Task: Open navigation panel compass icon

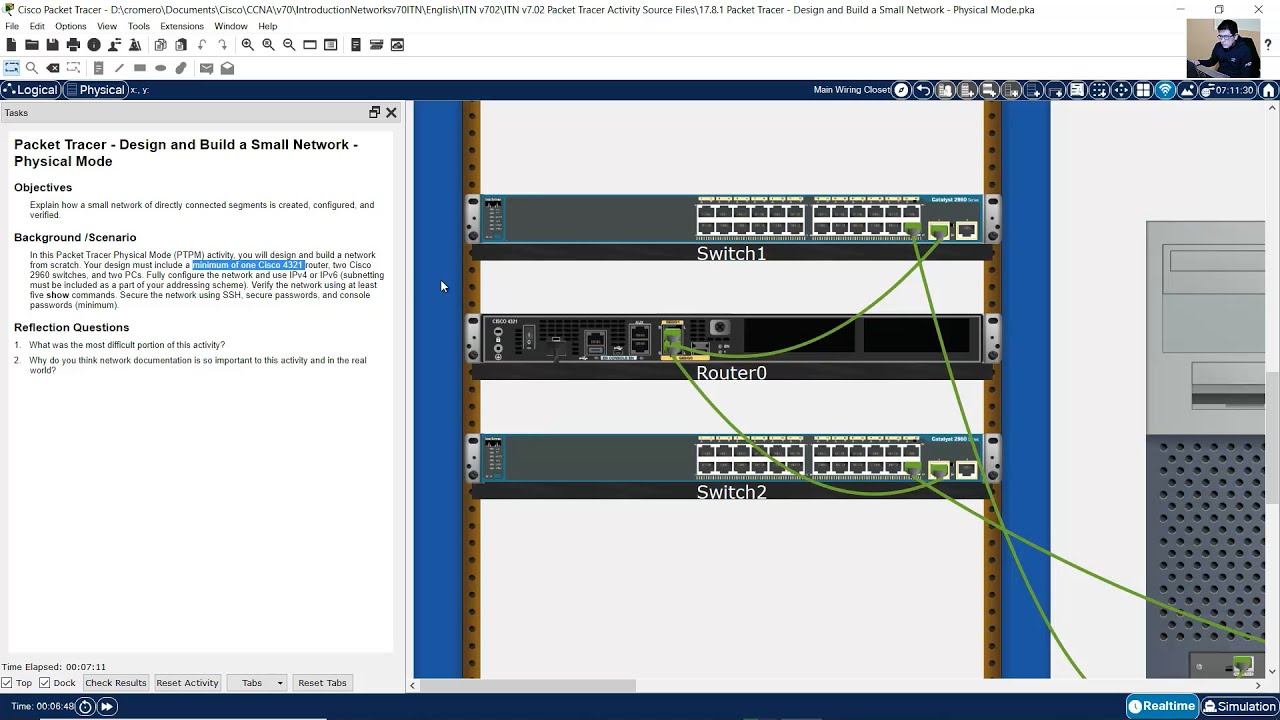Action: (901, 90)
